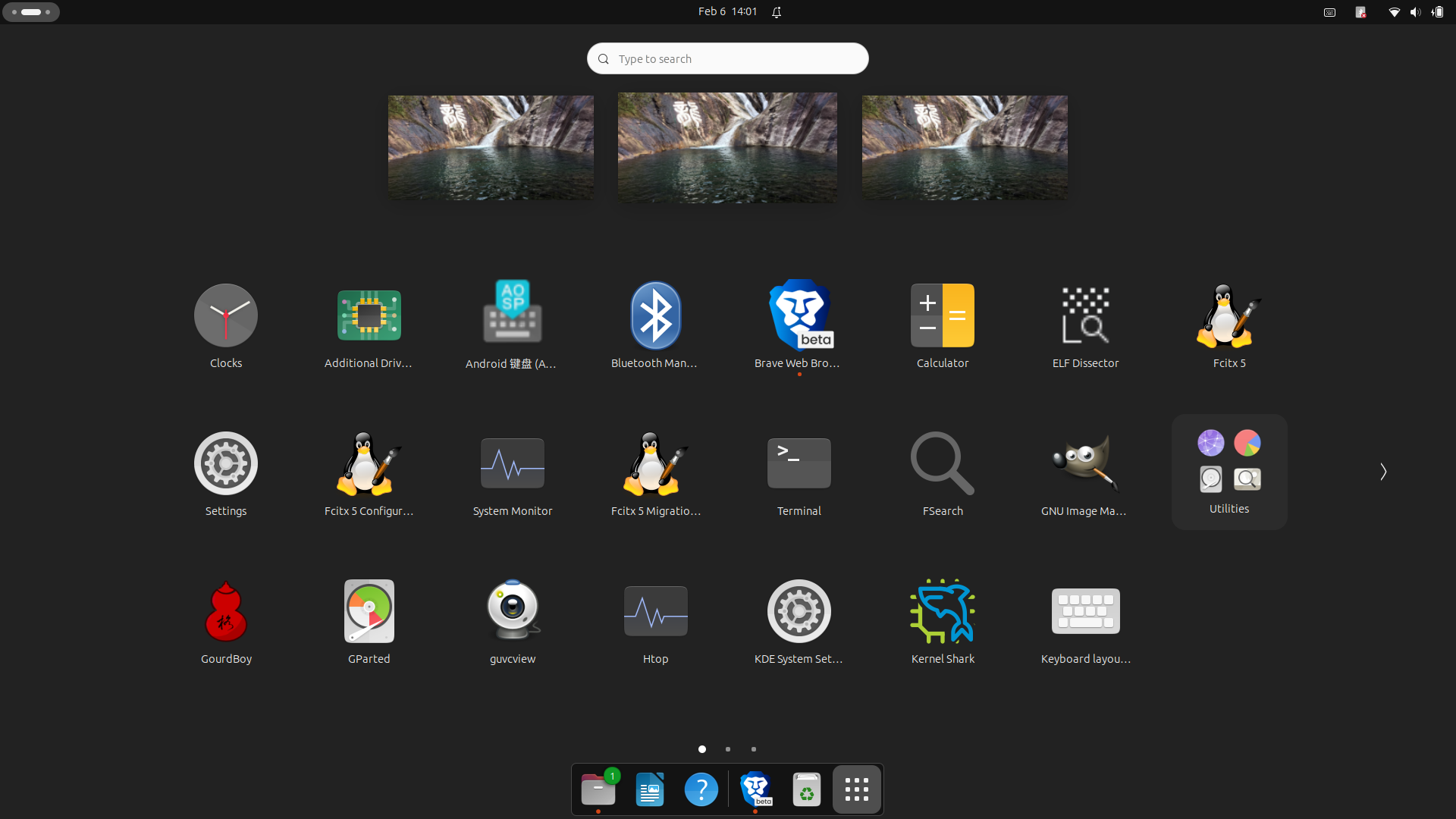Open Trash from the dock
Viewport: 1456px width, 819px height.
tap(807, 789)
